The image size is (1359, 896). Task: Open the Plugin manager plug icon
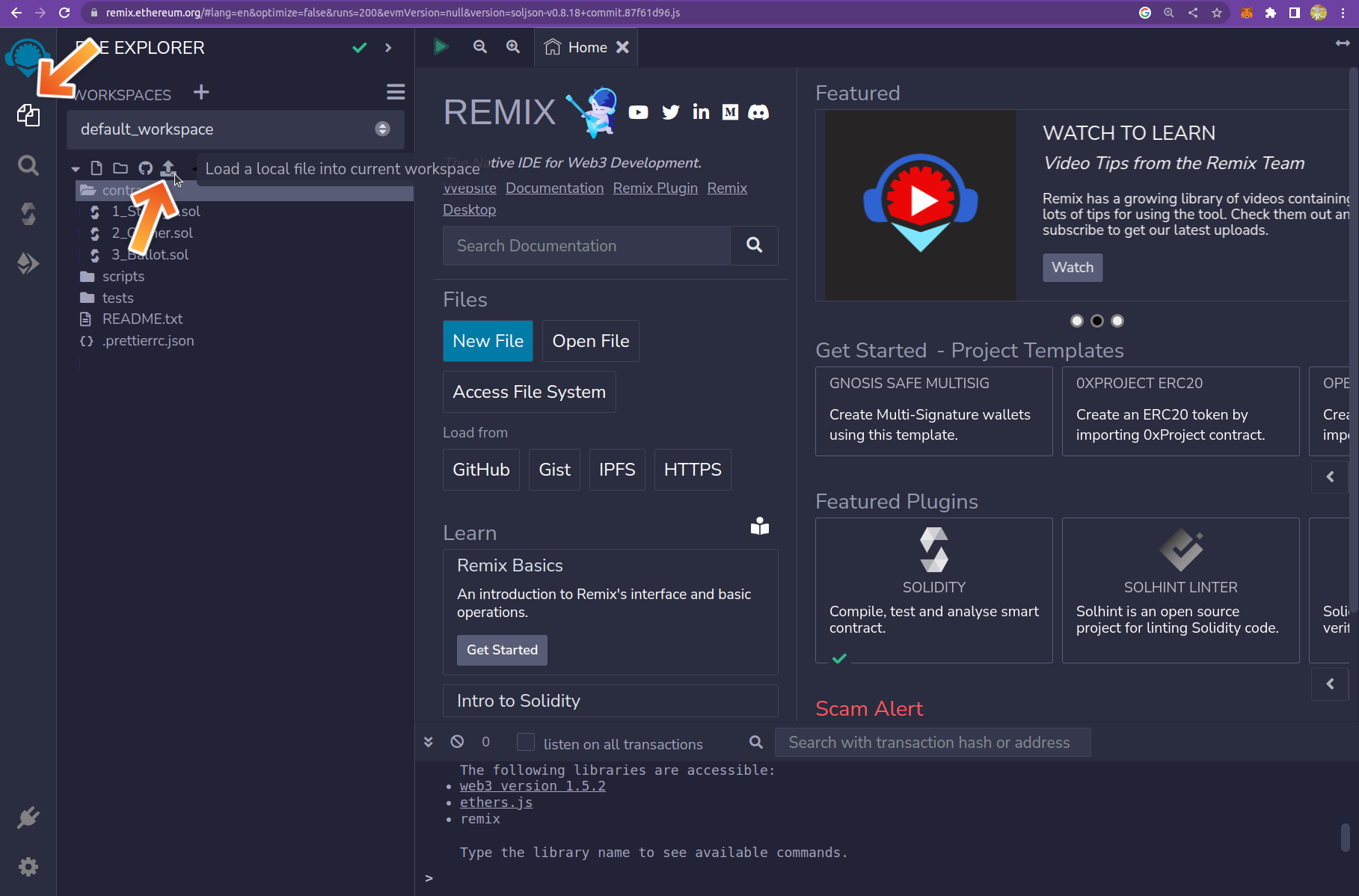coord(28,817)
